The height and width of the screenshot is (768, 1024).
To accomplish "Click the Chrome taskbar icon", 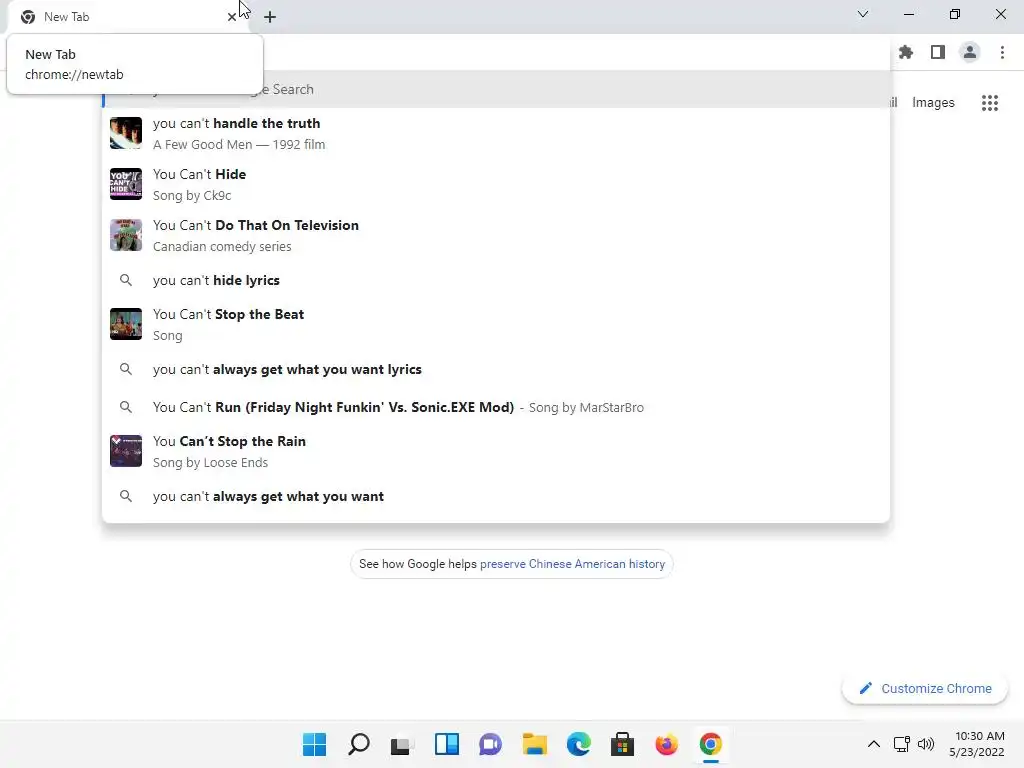I will (x=711, y=744).
